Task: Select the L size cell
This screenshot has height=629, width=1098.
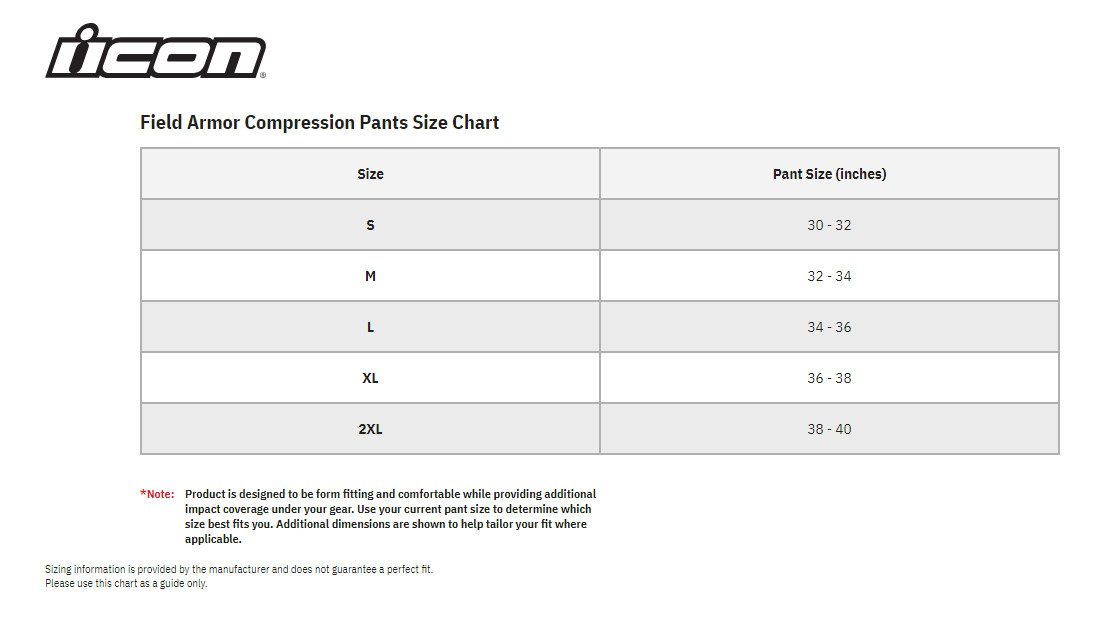Action: click(x=370, y=327)
